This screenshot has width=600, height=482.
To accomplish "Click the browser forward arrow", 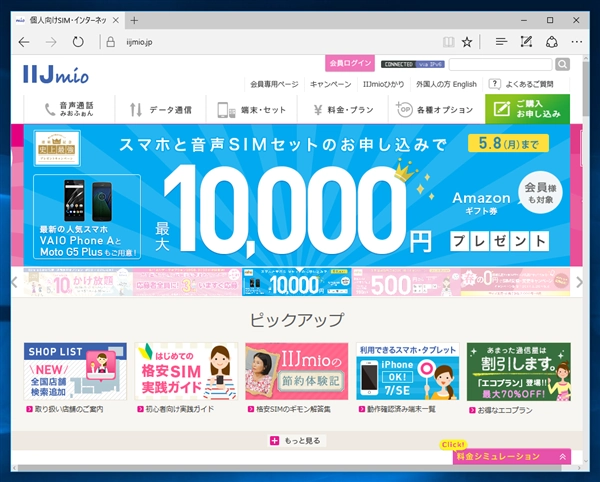I will pyautogui.click(x=51, y=42).
